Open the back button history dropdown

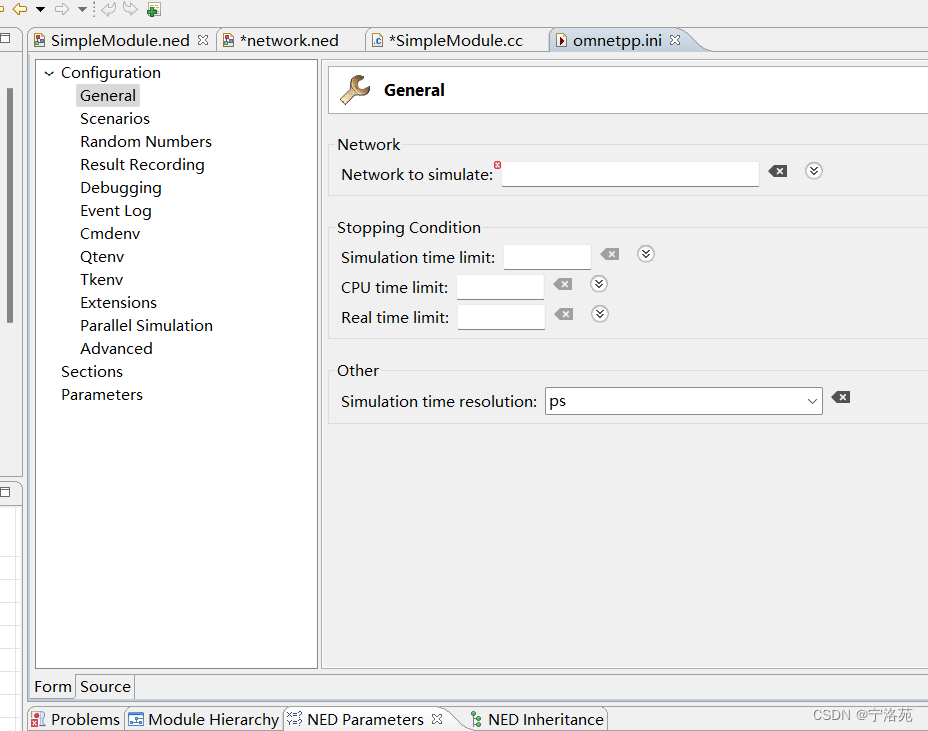(x=38, y=10)
